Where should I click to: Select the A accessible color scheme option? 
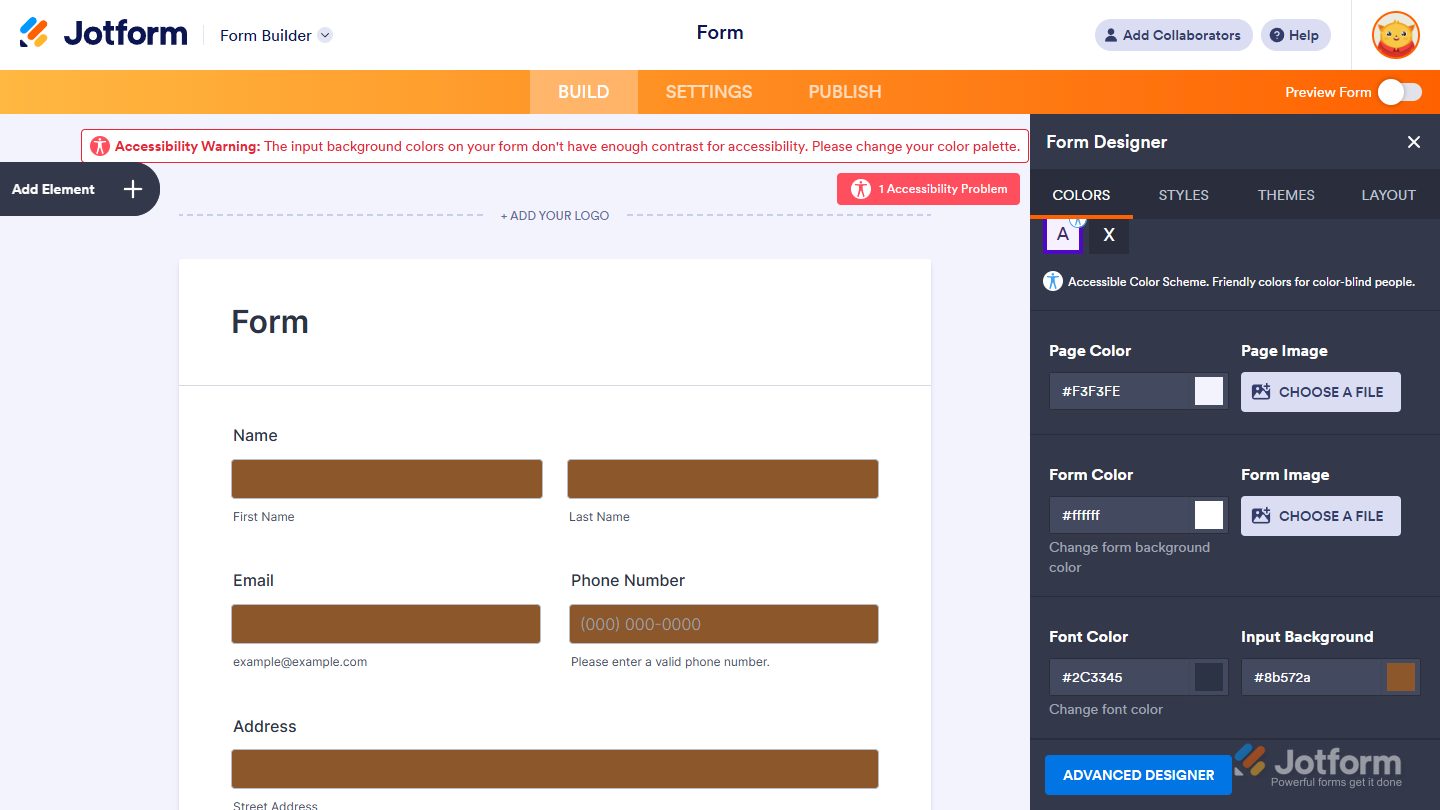point(1062,235)
